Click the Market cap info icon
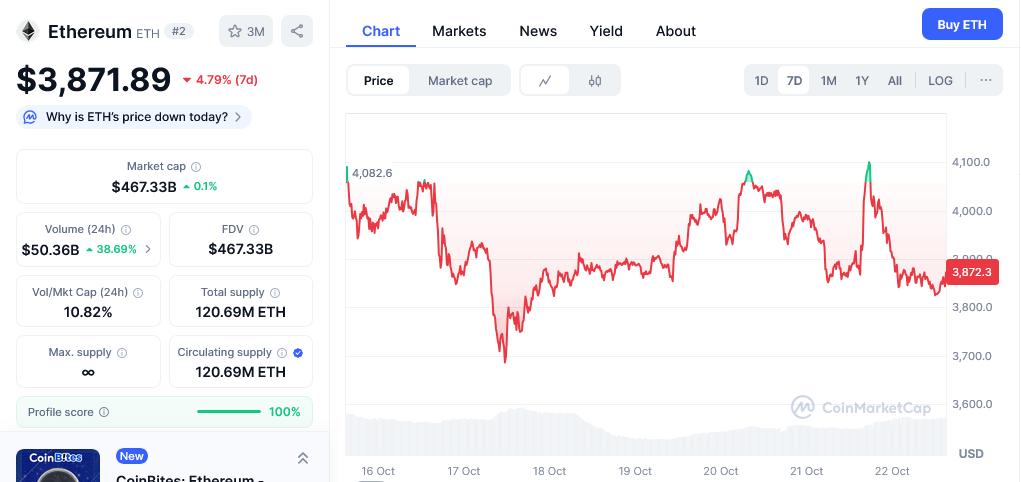Screen dimensions: 1021x482 (x=196, y=167)
